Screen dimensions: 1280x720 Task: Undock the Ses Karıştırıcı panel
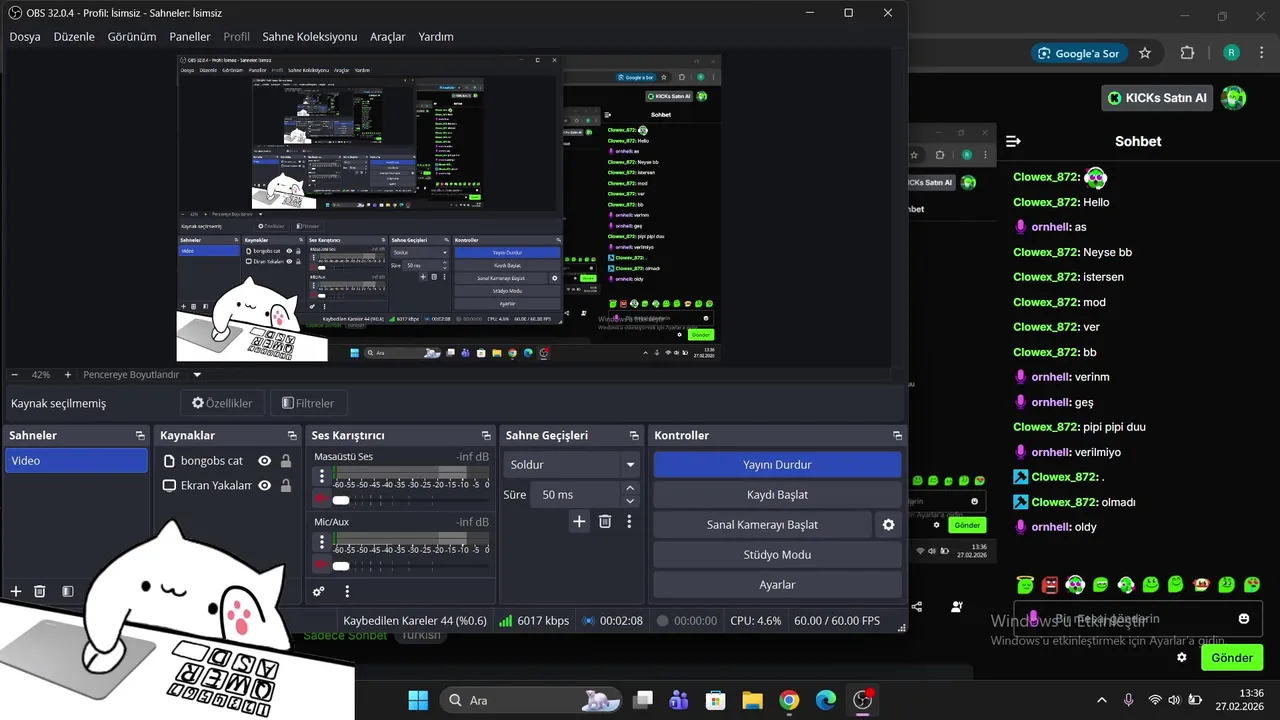tap(486, 436)
